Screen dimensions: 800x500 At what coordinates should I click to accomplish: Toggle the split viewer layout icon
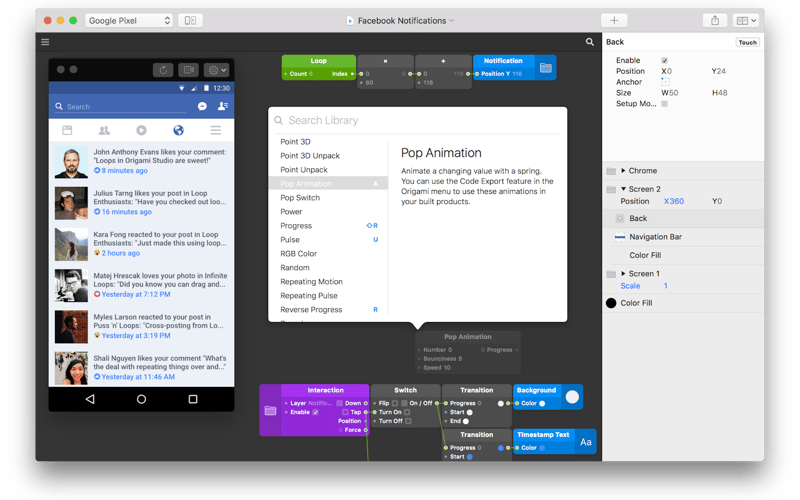(190, 20)
